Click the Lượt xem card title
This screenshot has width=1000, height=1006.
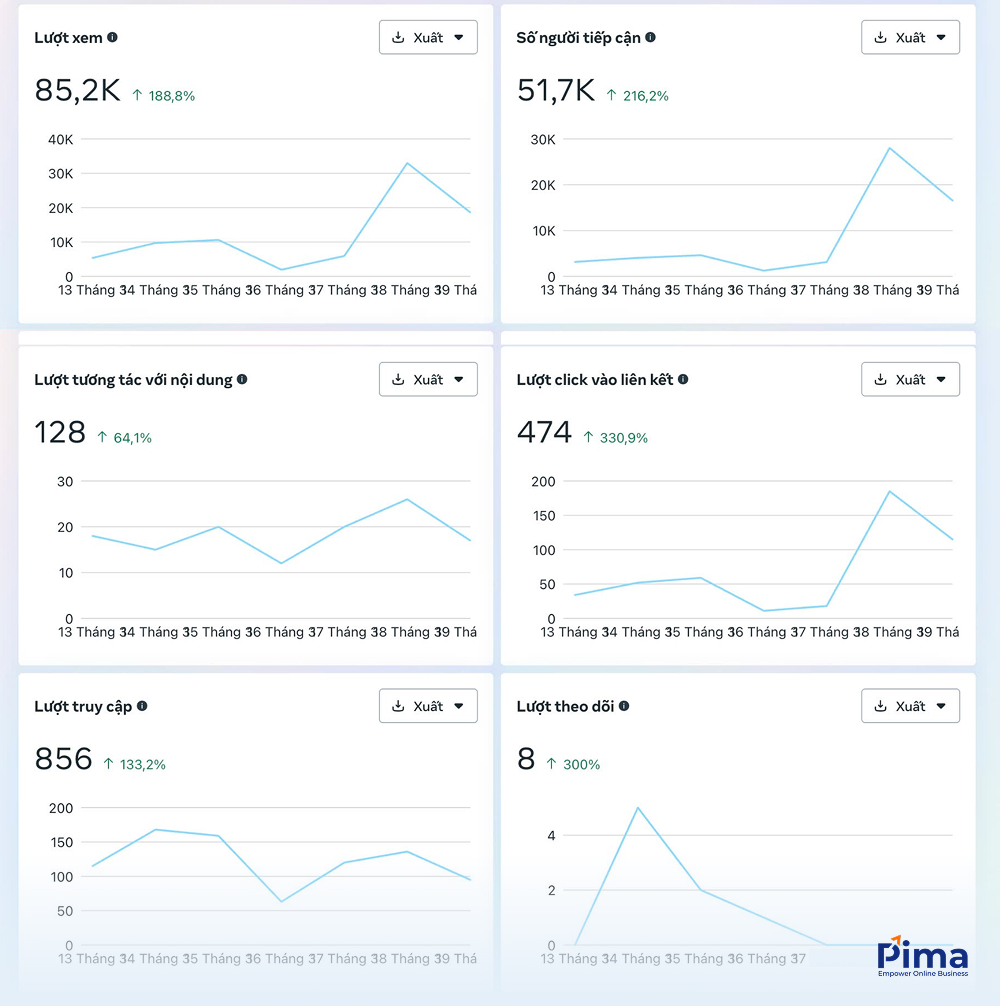coord(68,37)
